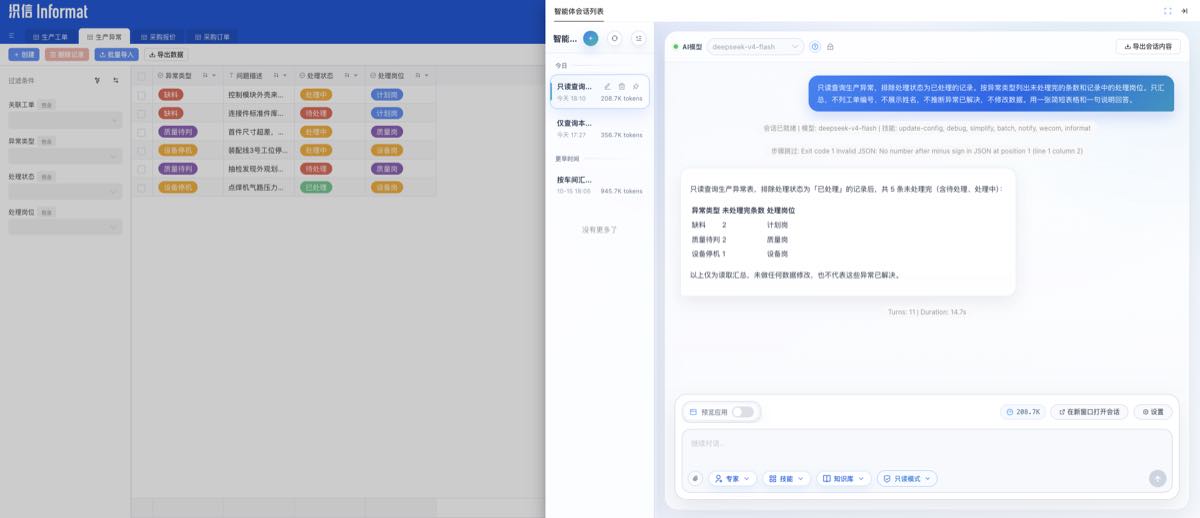Check the select-all checkbox in table header
The height and width of the screenshot is (518, 1200).
pyautogui.click(x=142, y=75)
